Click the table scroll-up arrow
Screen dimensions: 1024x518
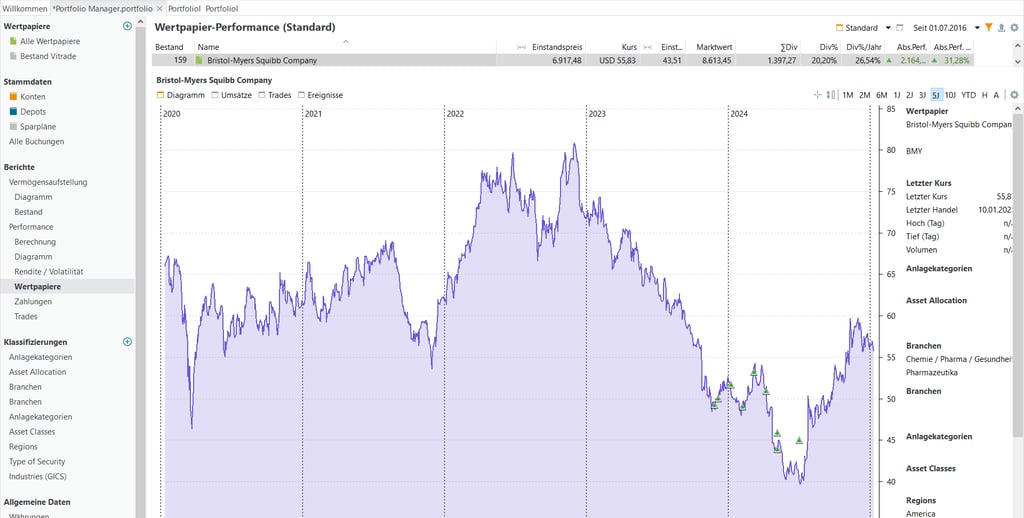tap(1017, 46)
